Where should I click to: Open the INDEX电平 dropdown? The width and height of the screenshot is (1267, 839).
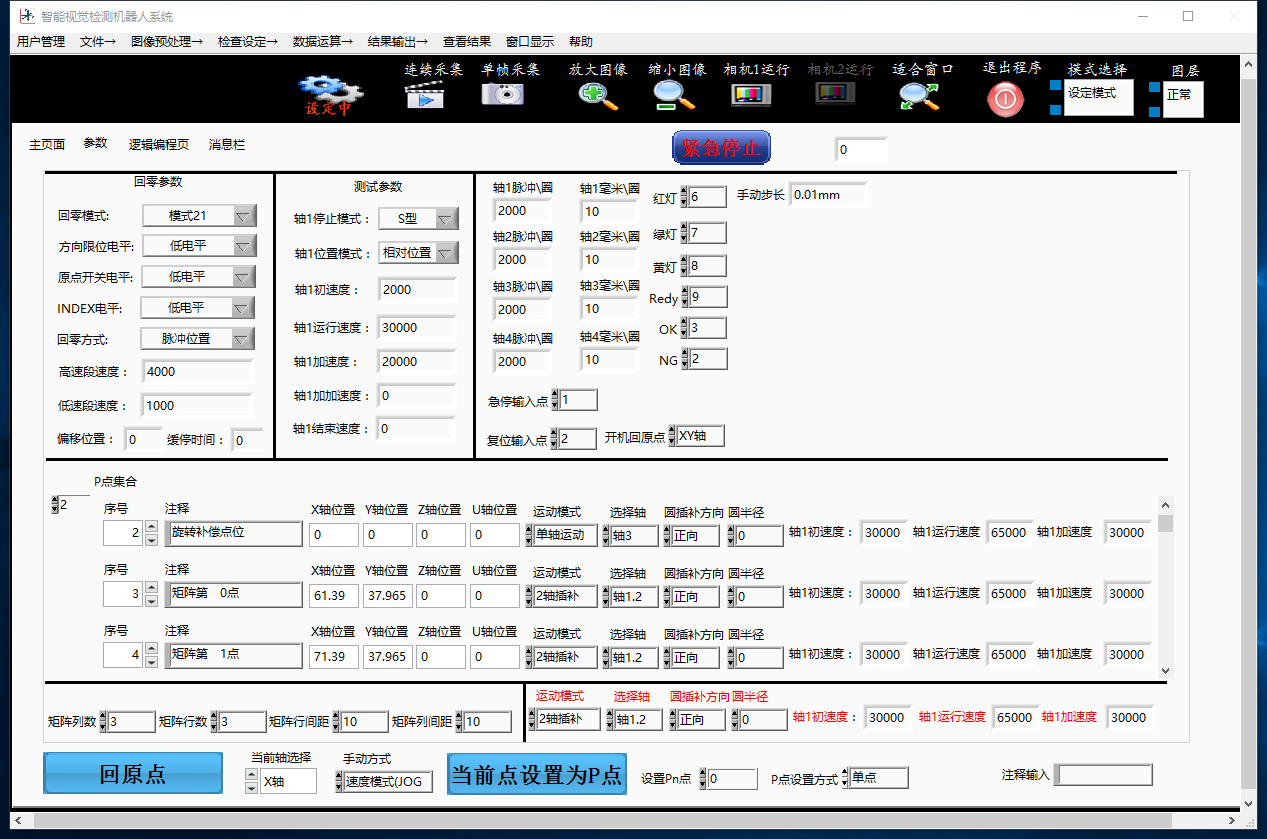click(x=198, y=308)
